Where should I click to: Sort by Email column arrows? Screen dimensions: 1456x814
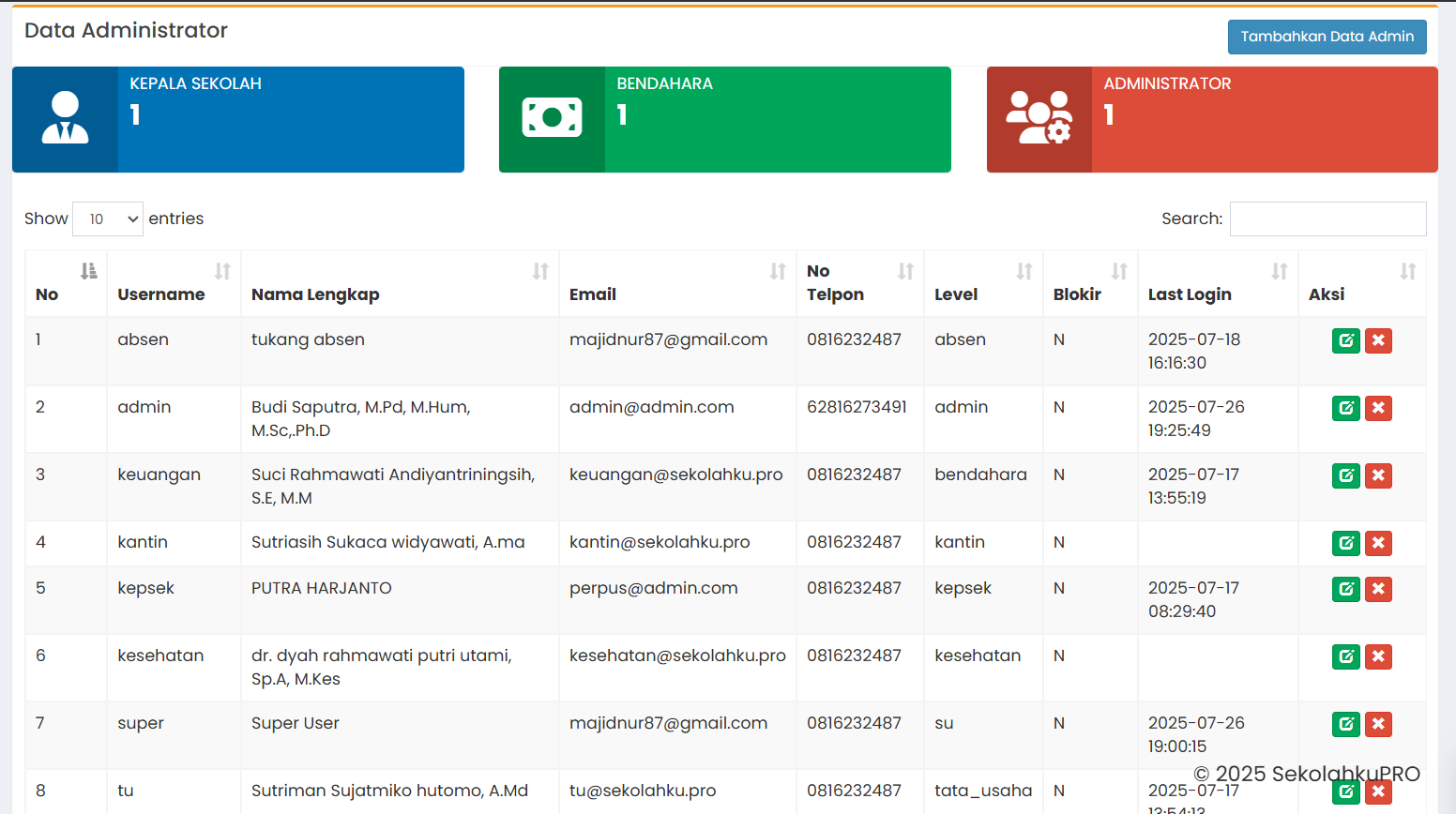click(778, 271)
